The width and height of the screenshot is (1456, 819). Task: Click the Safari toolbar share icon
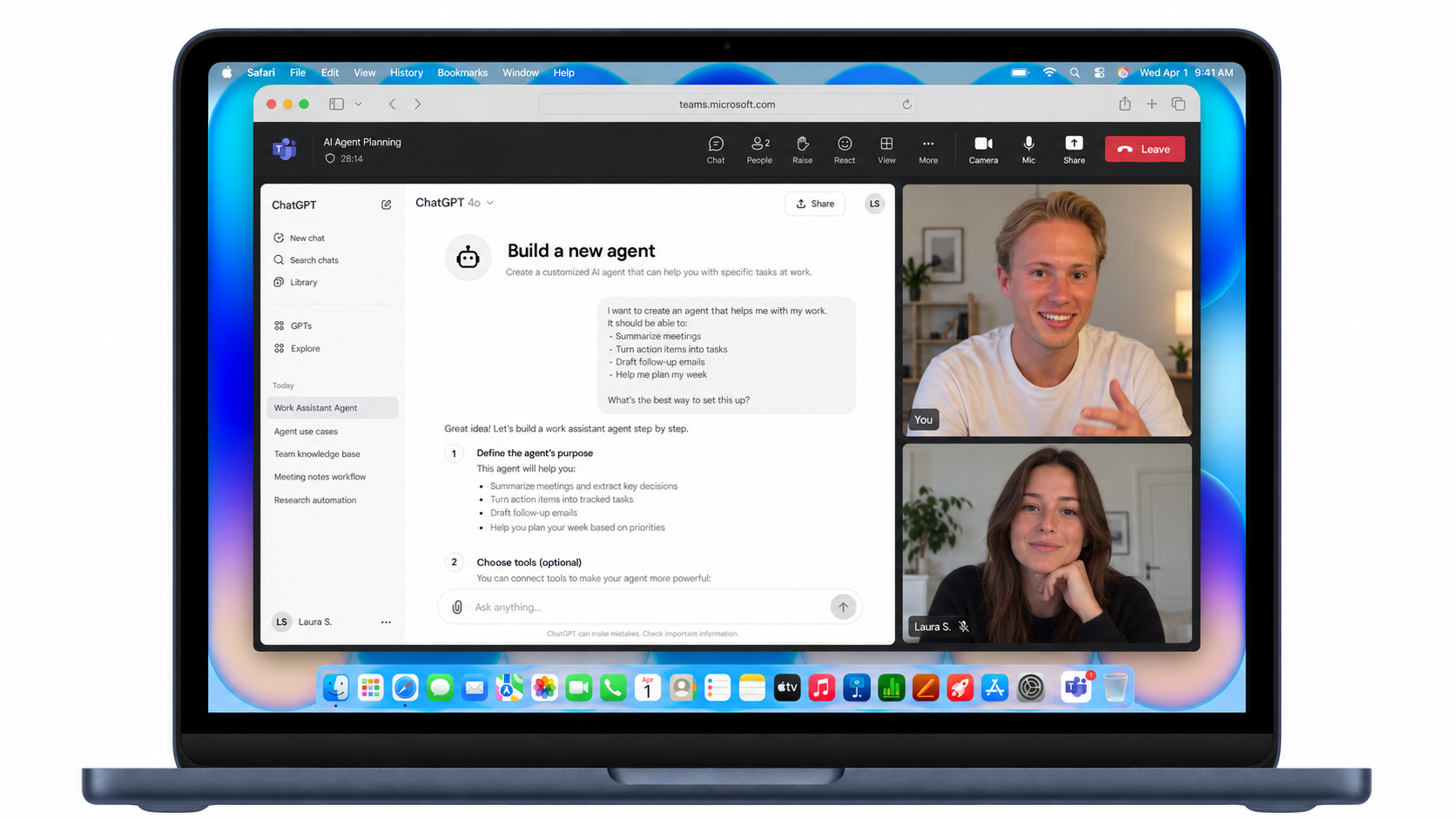coord(1125,104)
